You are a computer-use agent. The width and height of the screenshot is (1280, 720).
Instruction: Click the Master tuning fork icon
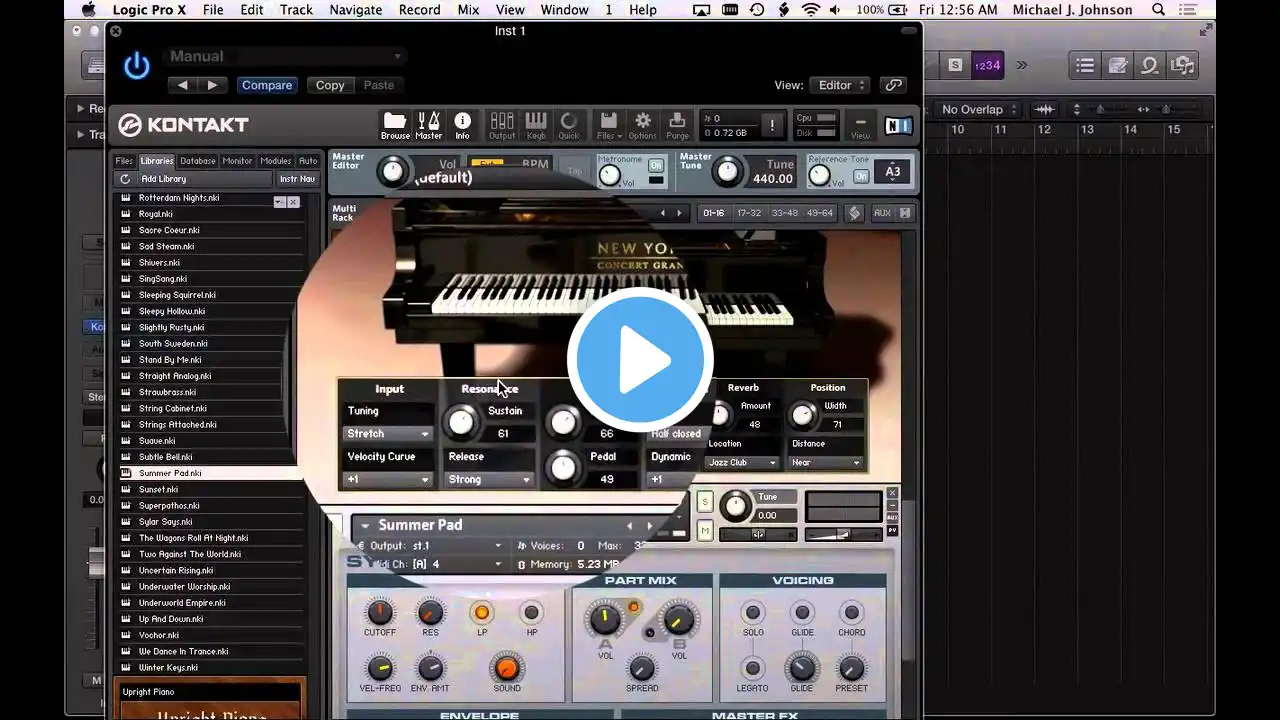[x=428, y=123]
